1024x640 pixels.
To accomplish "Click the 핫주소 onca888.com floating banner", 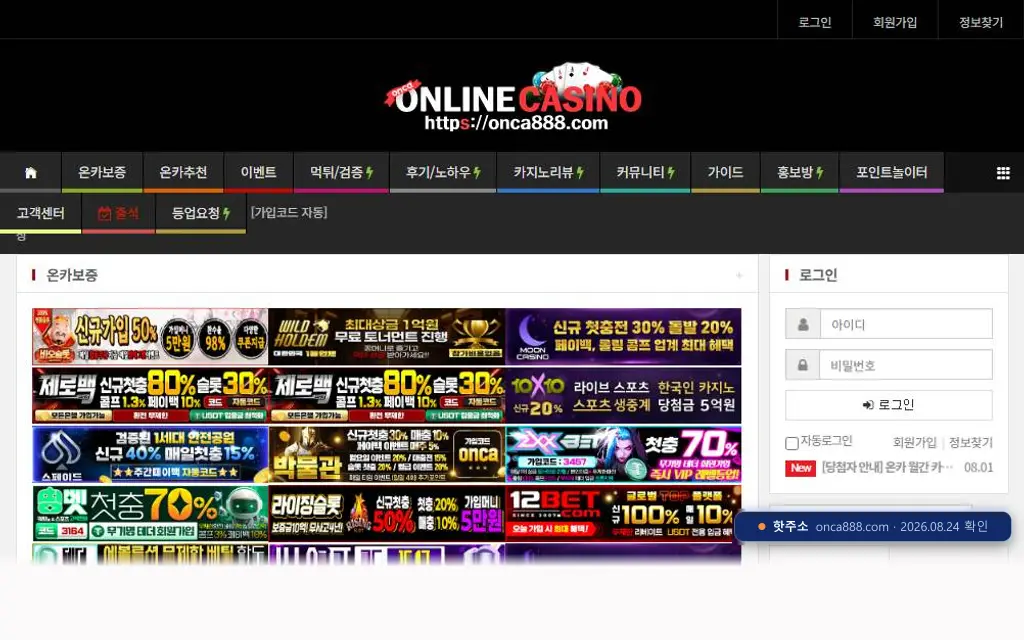I will [x=872, y=526].
